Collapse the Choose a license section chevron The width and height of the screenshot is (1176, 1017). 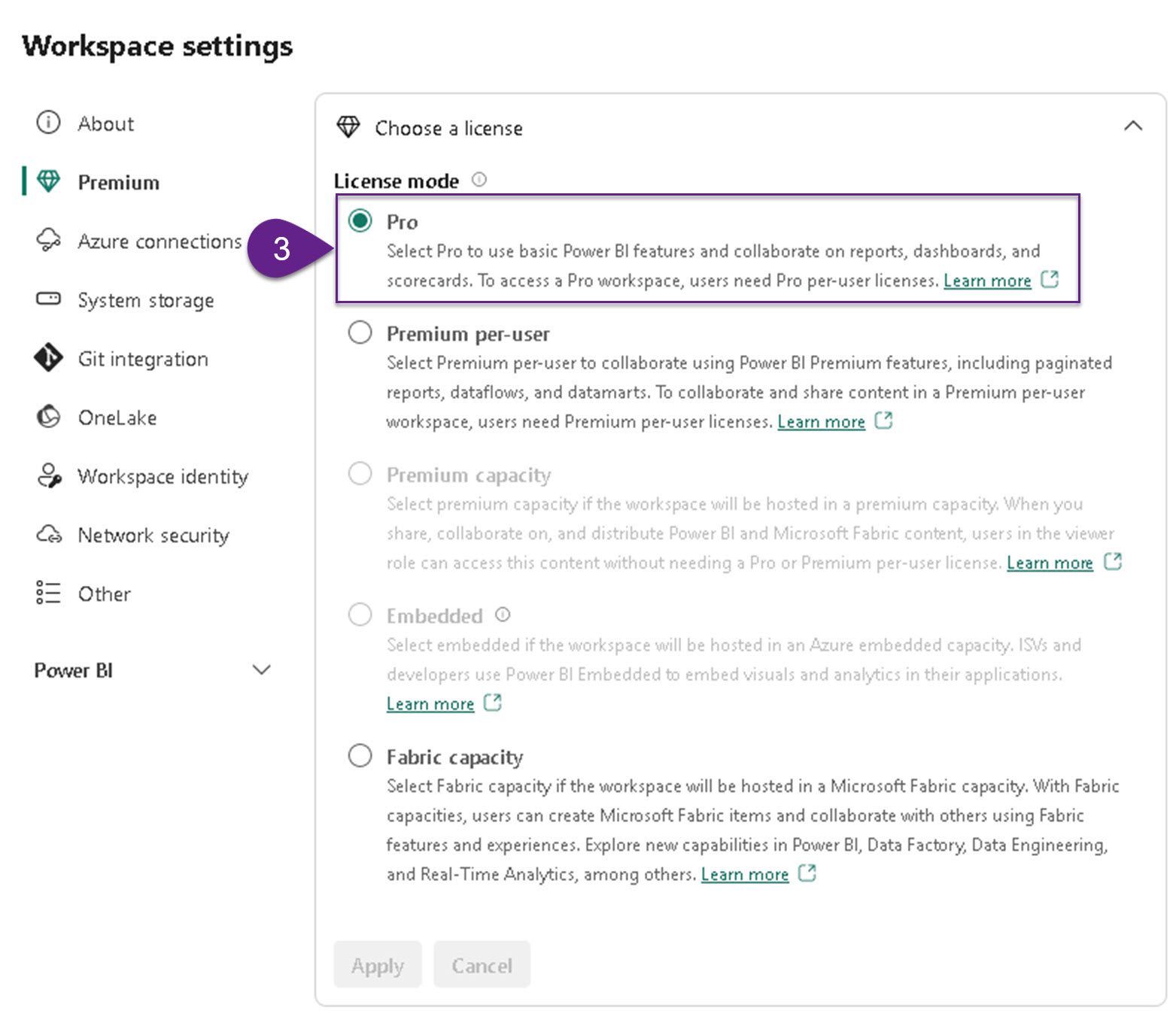(x=1132, y=126)
